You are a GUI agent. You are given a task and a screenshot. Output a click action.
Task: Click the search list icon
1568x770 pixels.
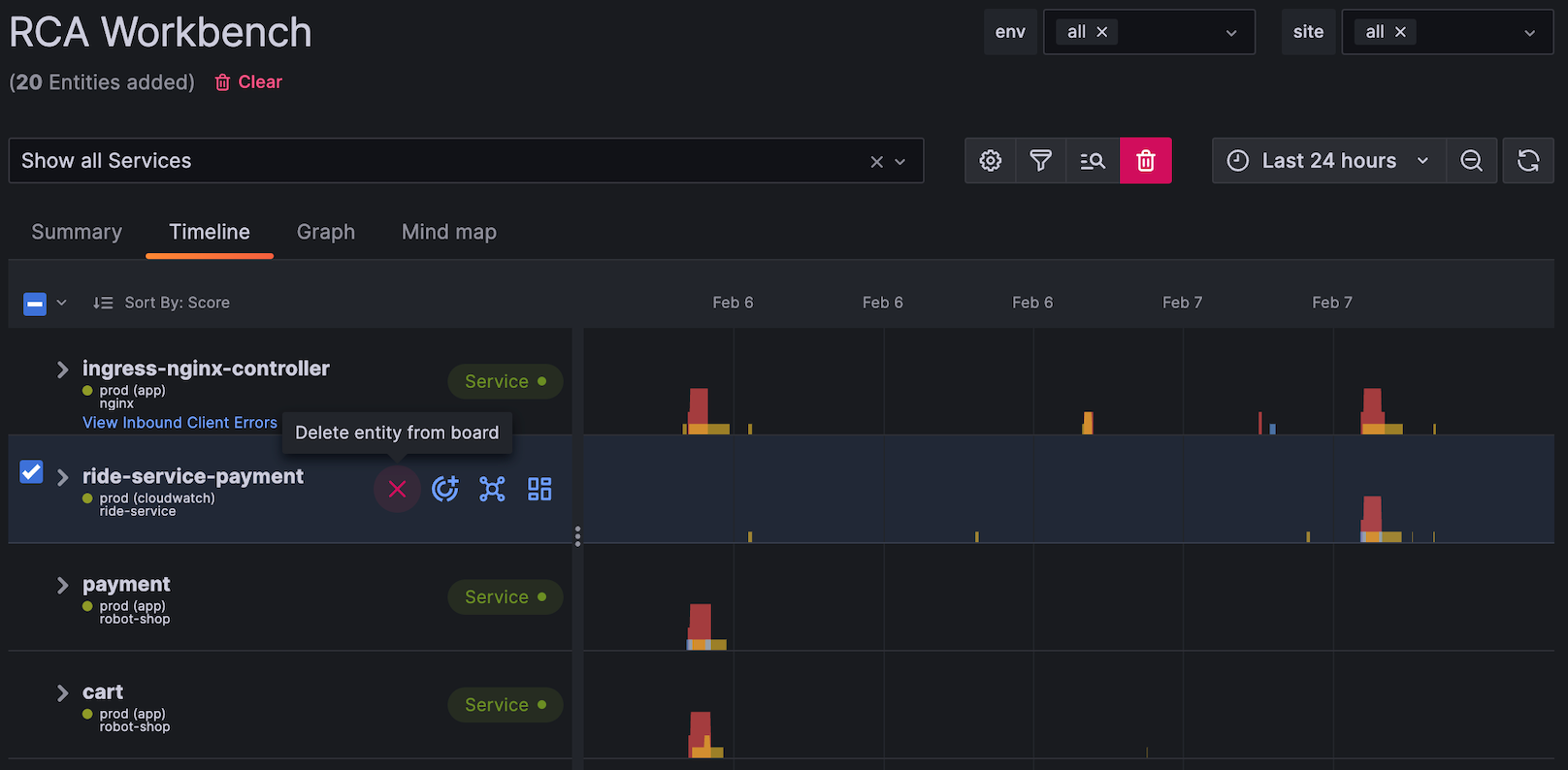[x=1093, y=161]
